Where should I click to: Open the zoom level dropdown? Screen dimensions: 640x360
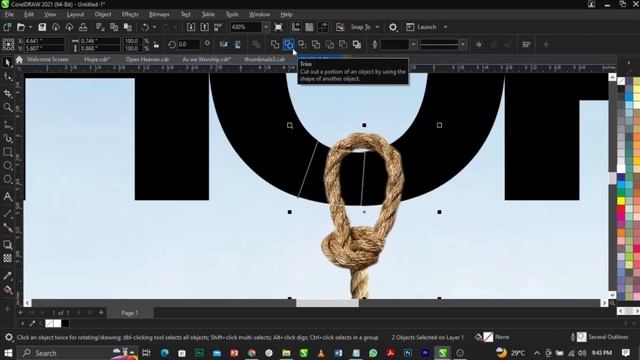(x=266, y=27)
